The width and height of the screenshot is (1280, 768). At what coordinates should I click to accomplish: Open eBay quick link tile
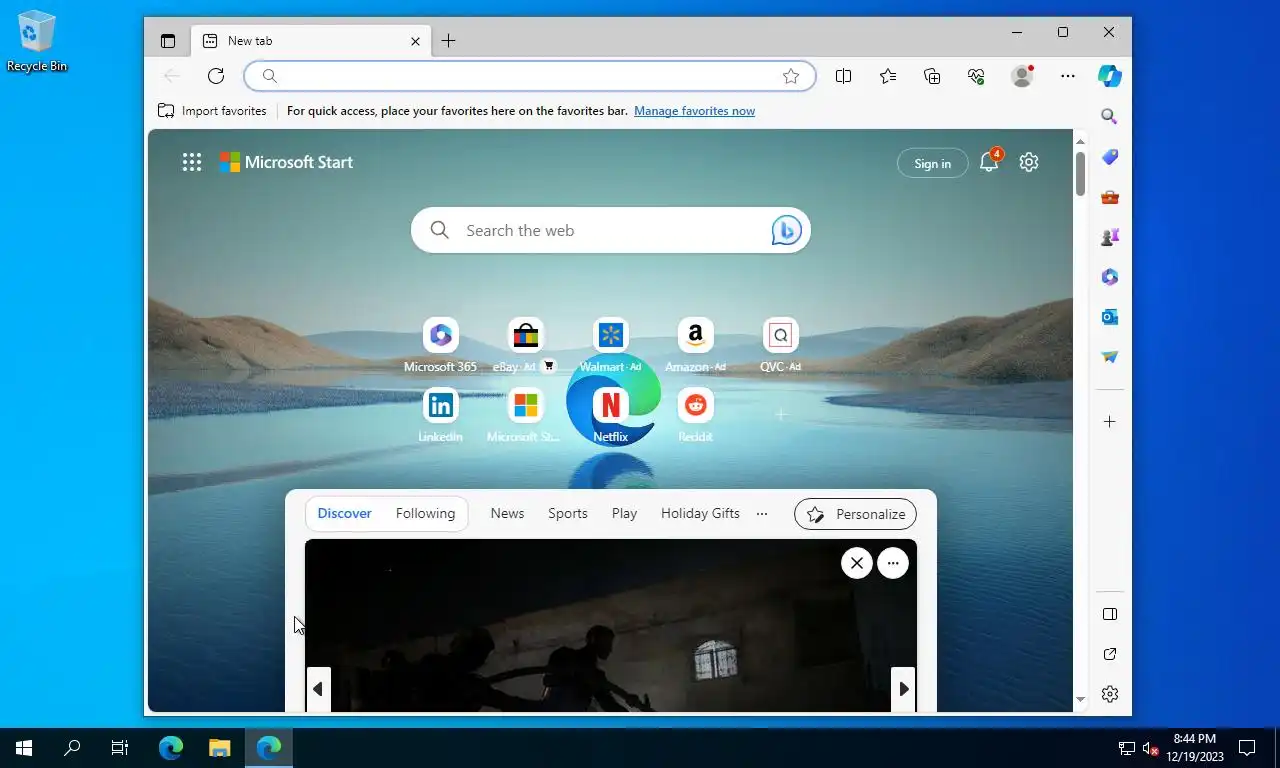point(525,346)
